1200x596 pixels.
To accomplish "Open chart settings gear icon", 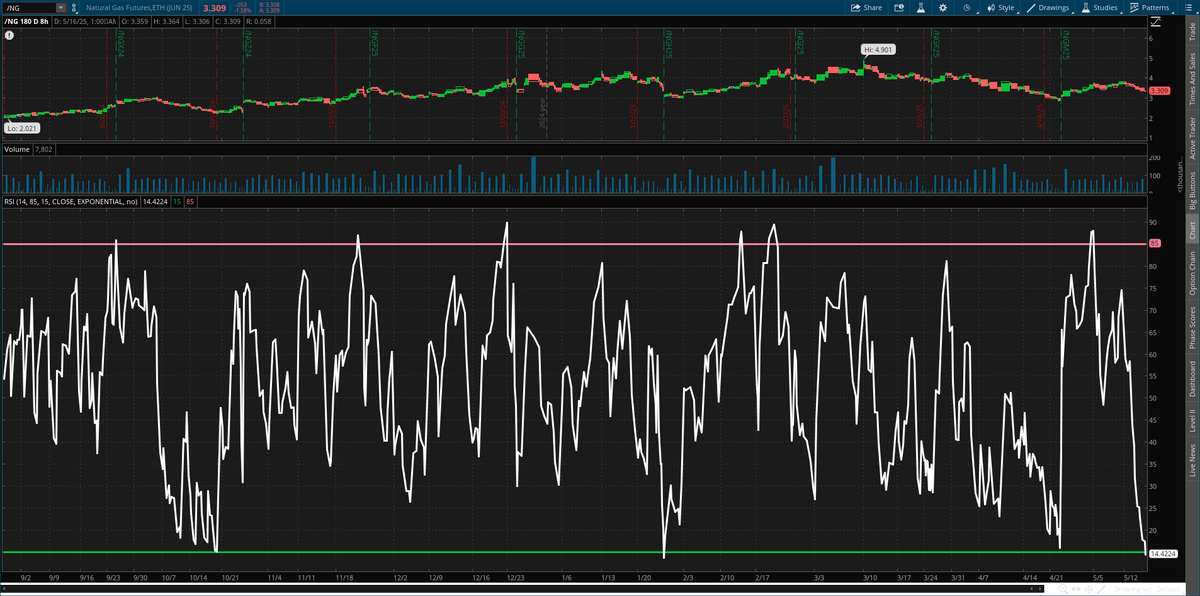I will [943, 7].
